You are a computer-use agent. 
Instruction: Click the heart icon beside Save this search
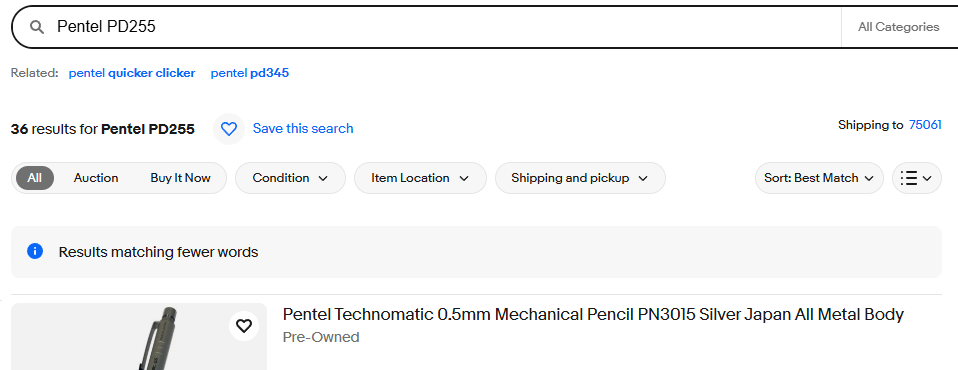229,129
